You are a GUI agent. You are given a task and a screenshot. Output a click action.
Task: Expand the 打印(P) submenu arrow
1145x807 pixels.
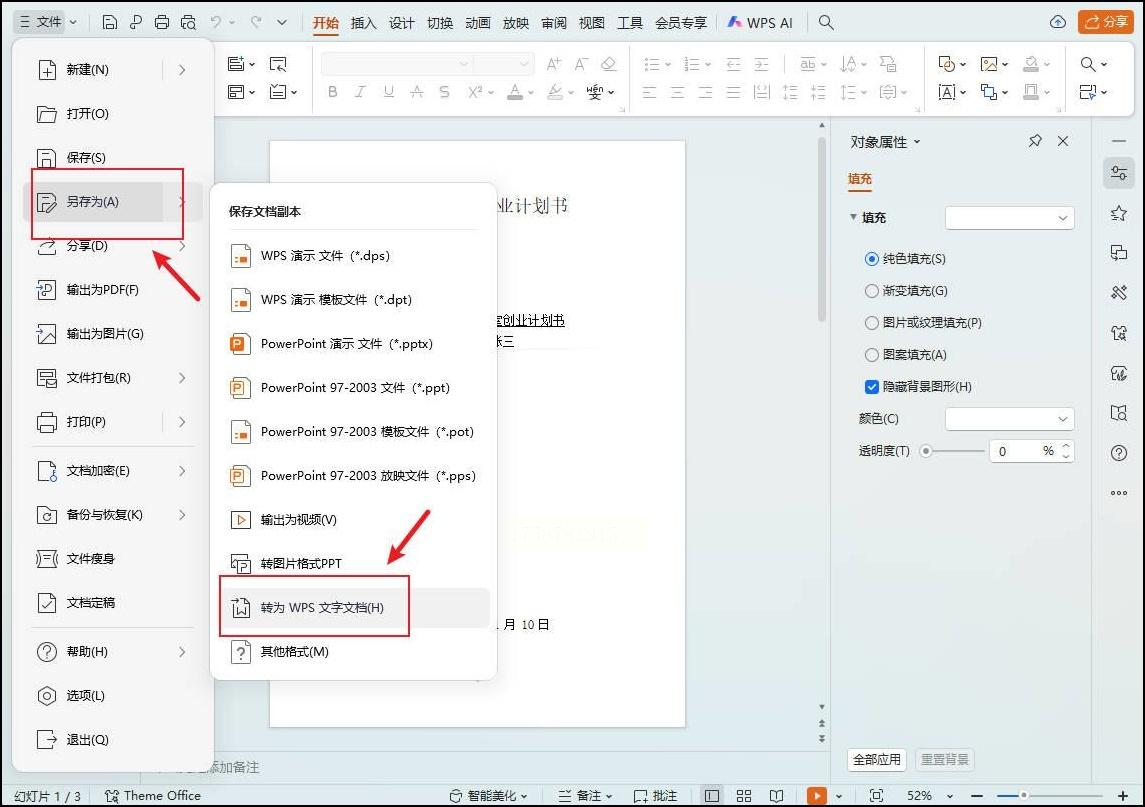(182, 422)
